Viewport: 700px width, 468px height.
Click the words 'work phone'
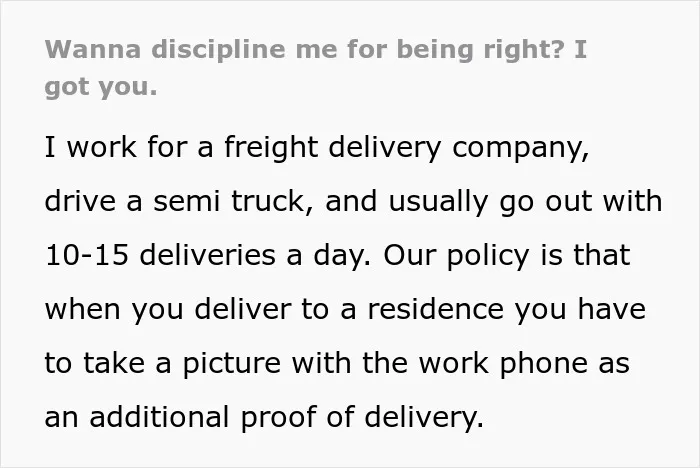[x=503, y=364]
